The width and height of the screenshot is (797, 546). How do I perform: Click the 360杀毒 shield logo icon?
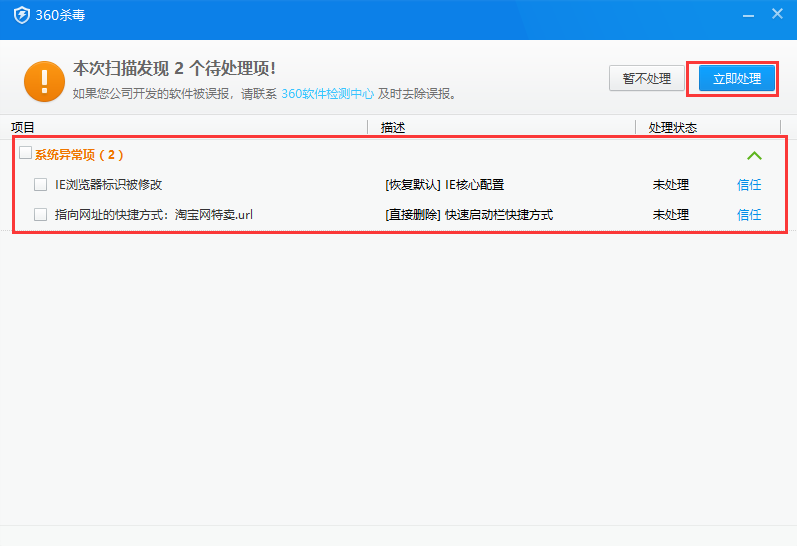(21, 15)
